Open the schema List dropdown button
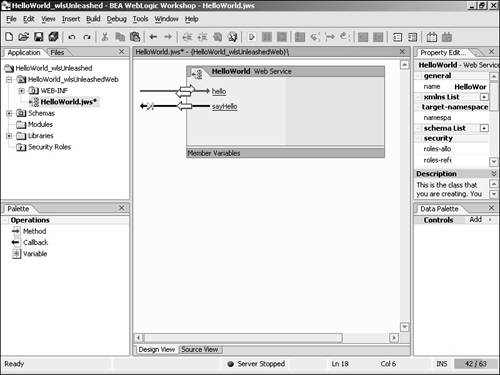This screenshot has height=375, width=500. (484, 128)
